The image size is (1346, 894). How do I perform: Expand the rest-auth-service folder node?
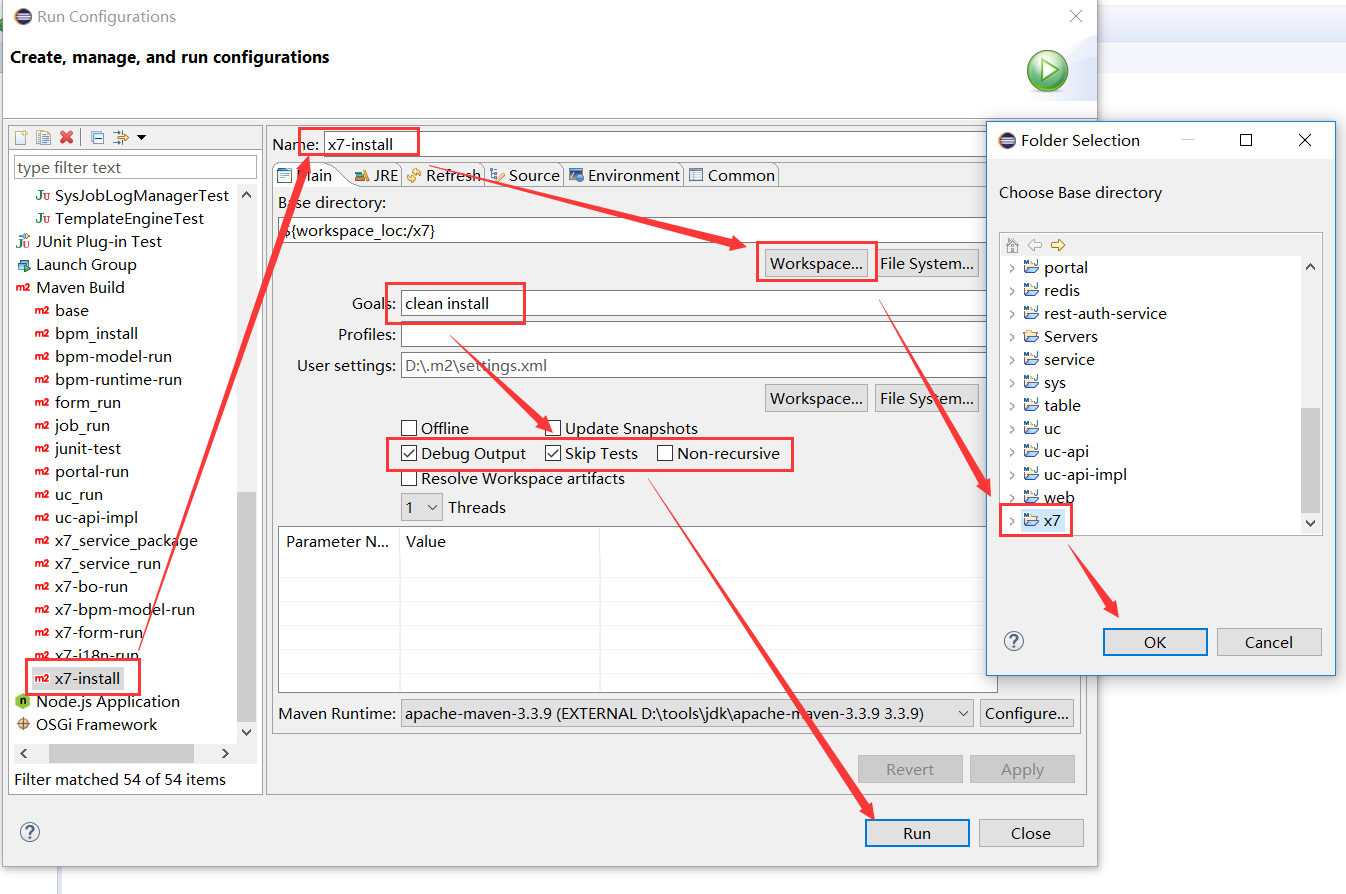[1011, 313]
